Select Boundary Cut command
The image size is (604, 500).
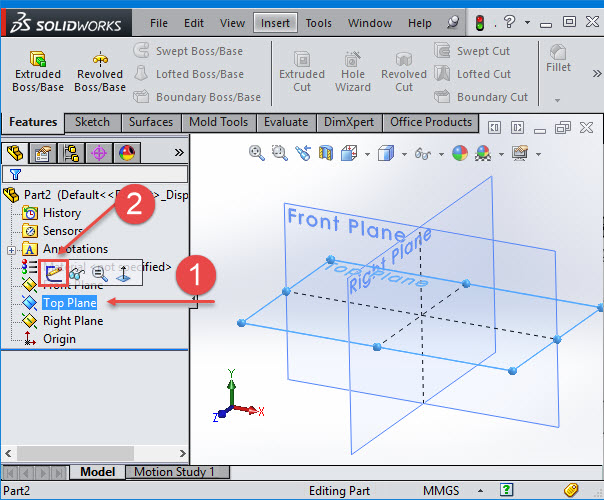[x=481, y=97]
